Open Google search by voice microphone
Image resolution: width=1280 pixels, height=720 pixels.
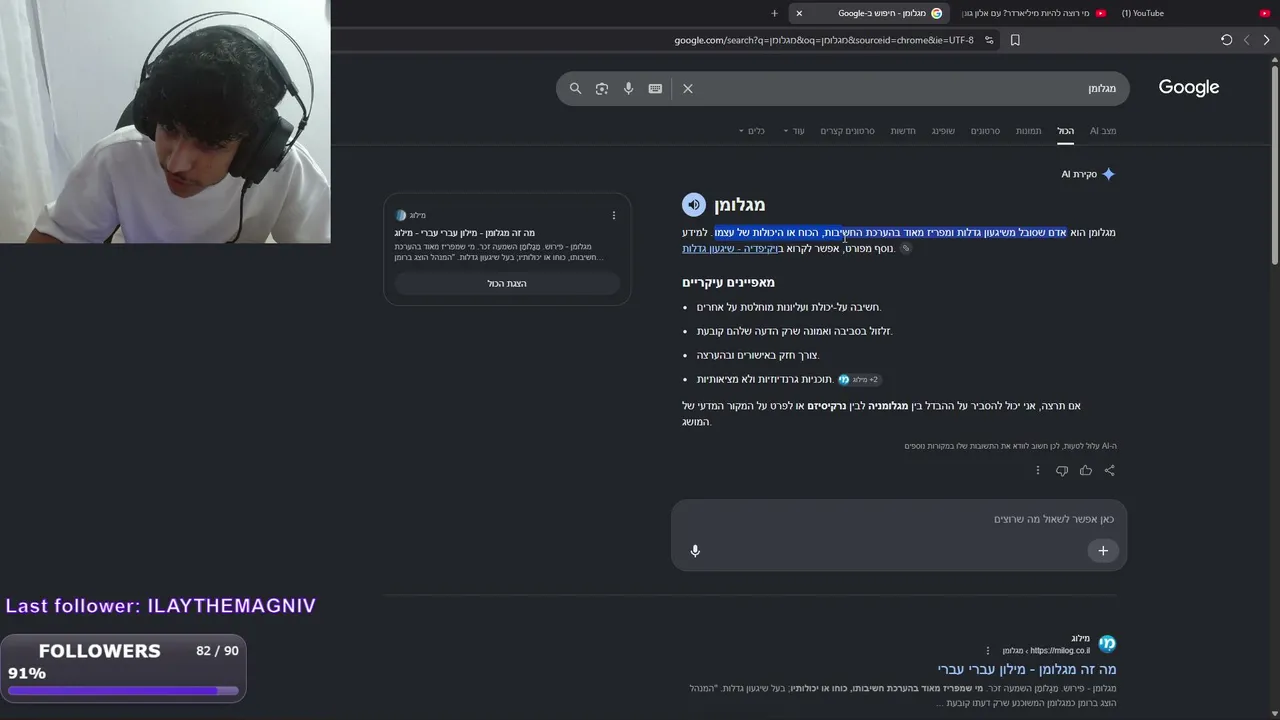[628, 88]
